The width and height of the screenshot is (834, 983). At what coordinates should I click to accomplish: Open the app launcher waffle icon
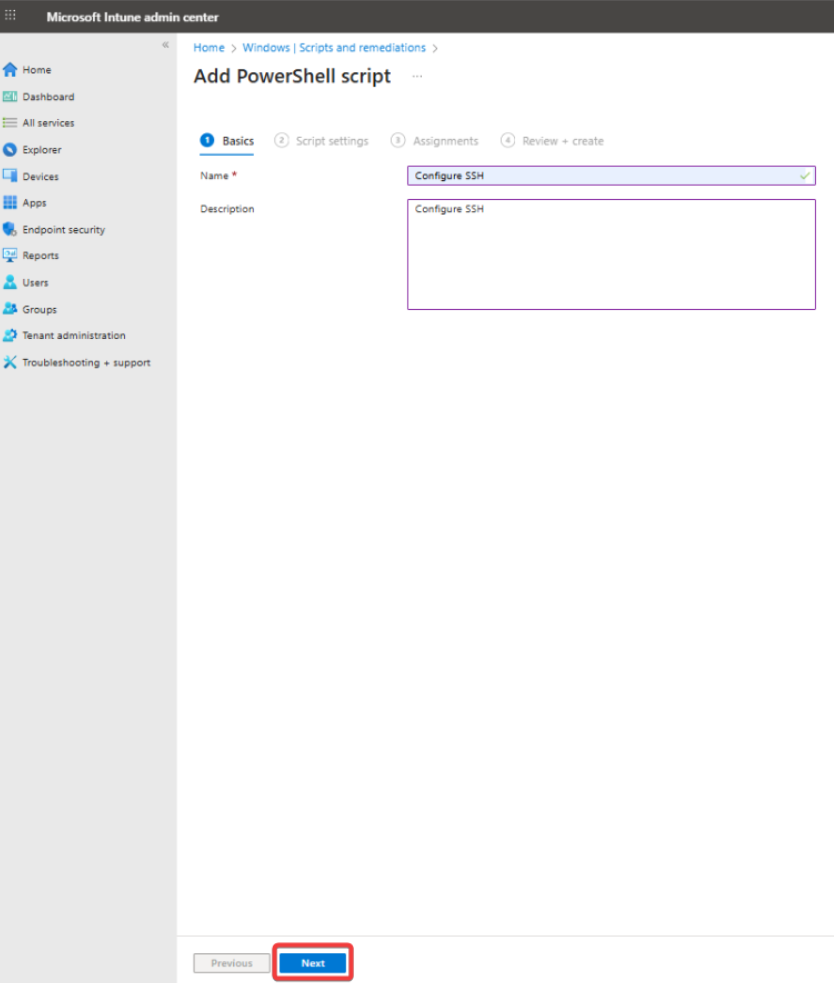(x=11, y=17)
